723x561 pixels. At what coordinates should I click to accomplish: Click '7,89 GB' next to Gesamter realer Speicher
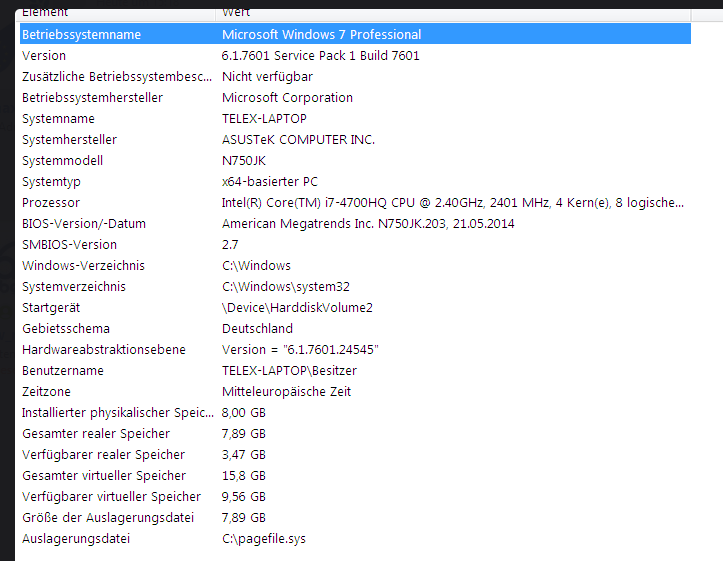[243, 434]
